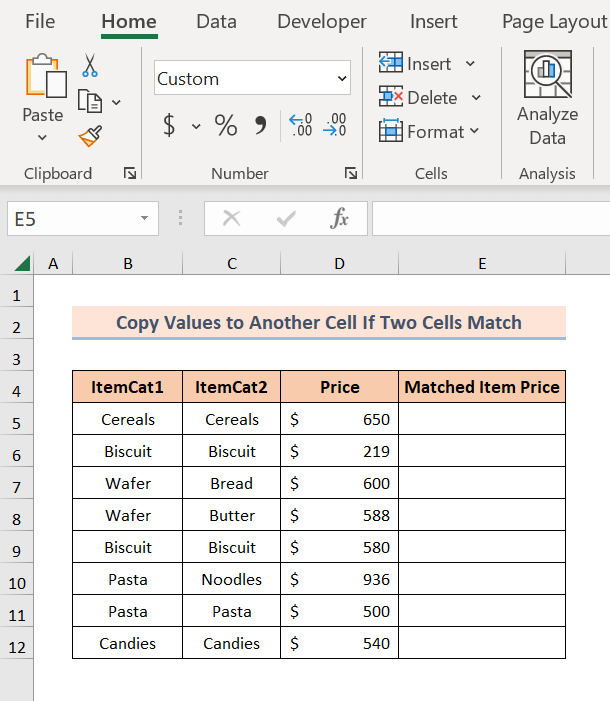Click the ItemCat1 header cell

click(127, 387)
